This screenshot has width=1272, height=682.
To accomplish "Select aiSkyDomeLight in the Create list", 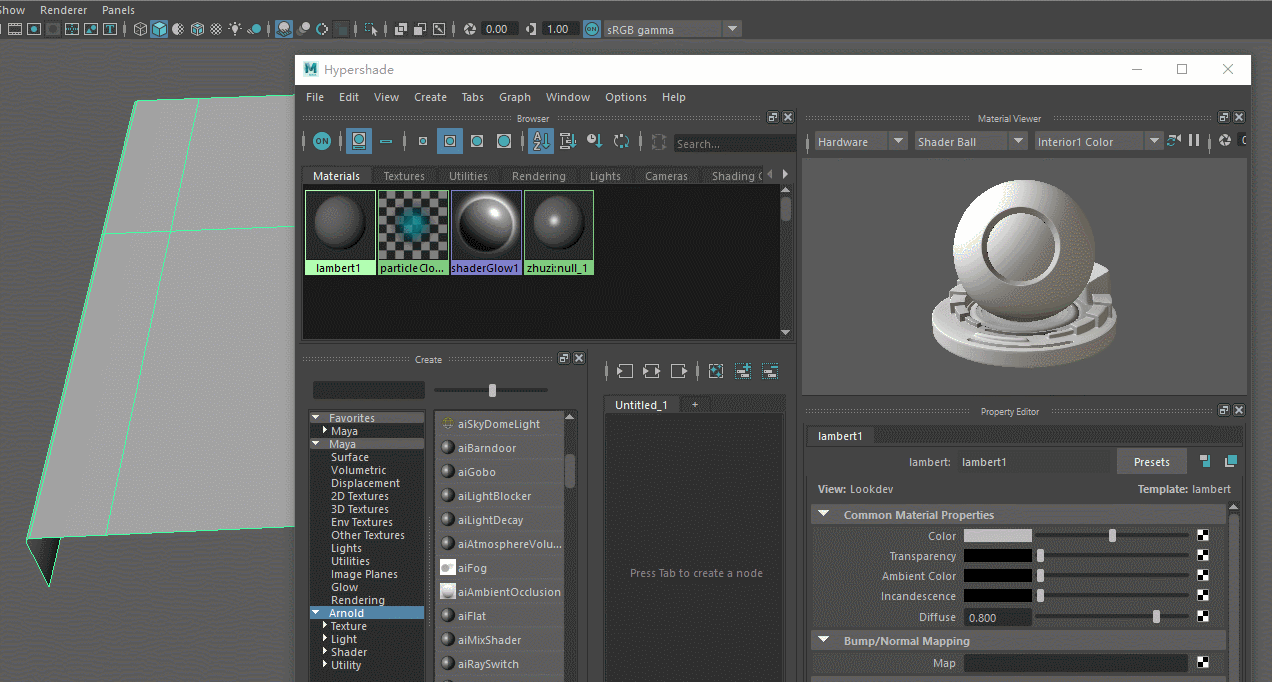I will 499,424.
